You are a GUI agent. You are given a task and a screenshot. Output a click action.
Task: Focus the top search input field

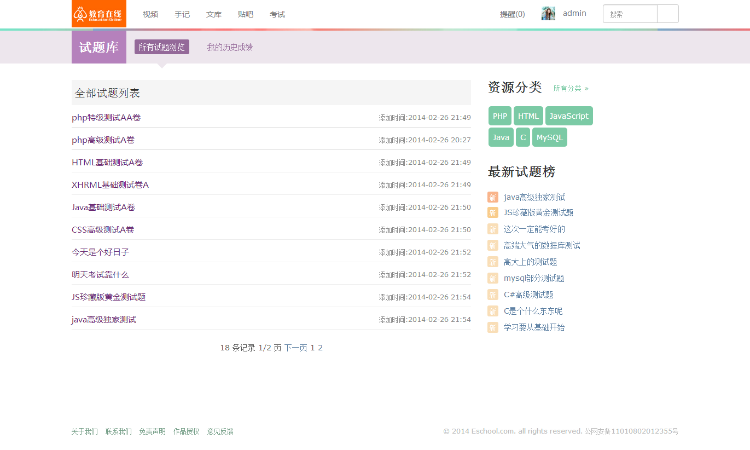[630, 14]
